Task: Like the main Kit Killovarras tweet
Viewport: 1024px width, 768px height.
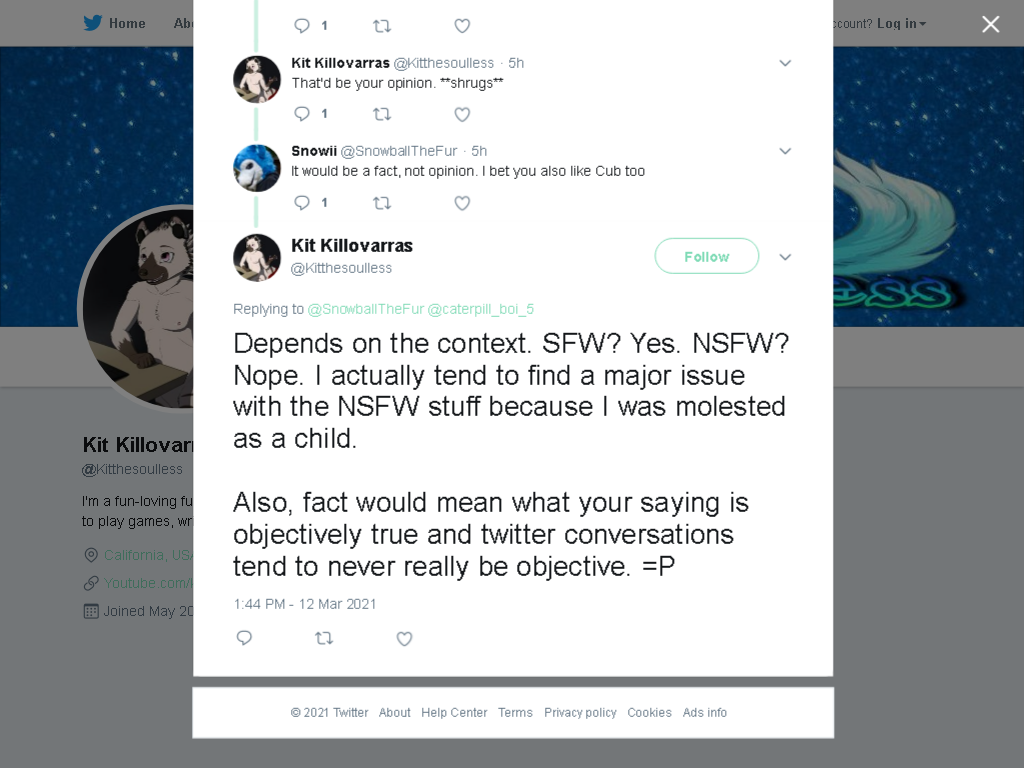Action: [x=404, y=639]
